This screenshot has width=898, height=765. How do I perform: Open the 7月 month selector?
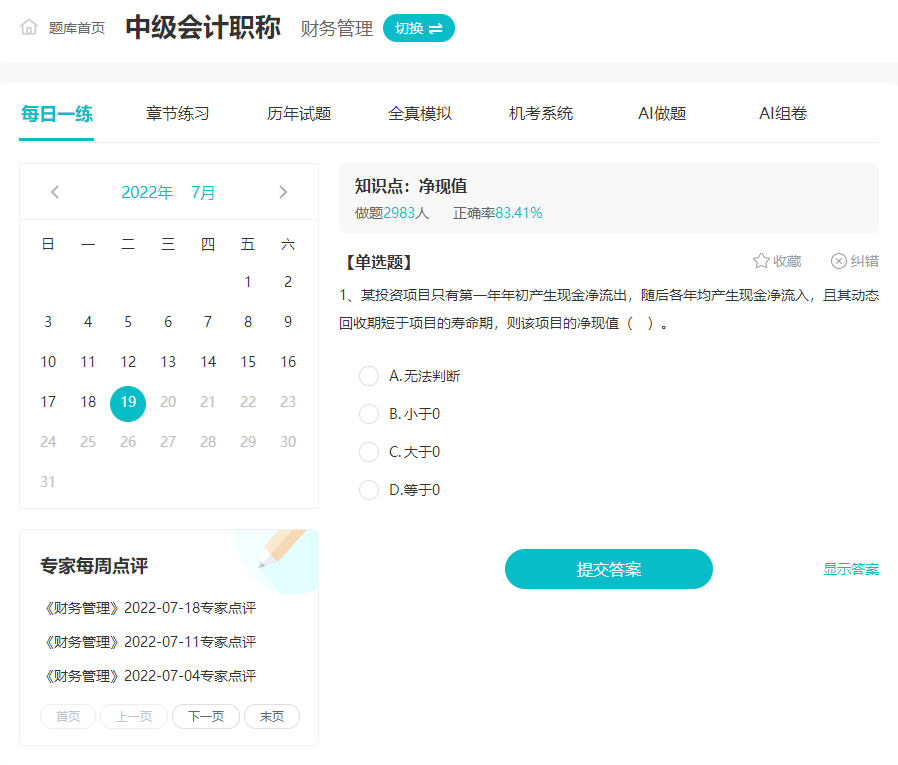(202, 192)
